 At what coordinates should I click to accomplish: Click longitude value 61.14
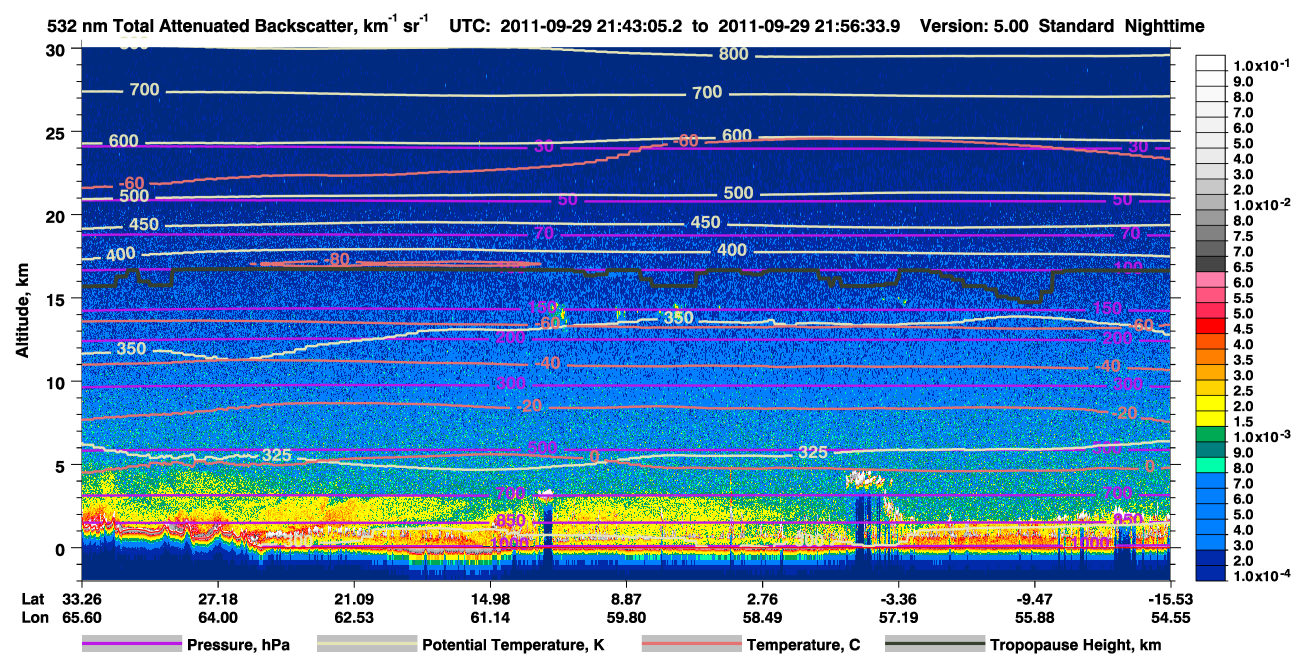[489, 618]
